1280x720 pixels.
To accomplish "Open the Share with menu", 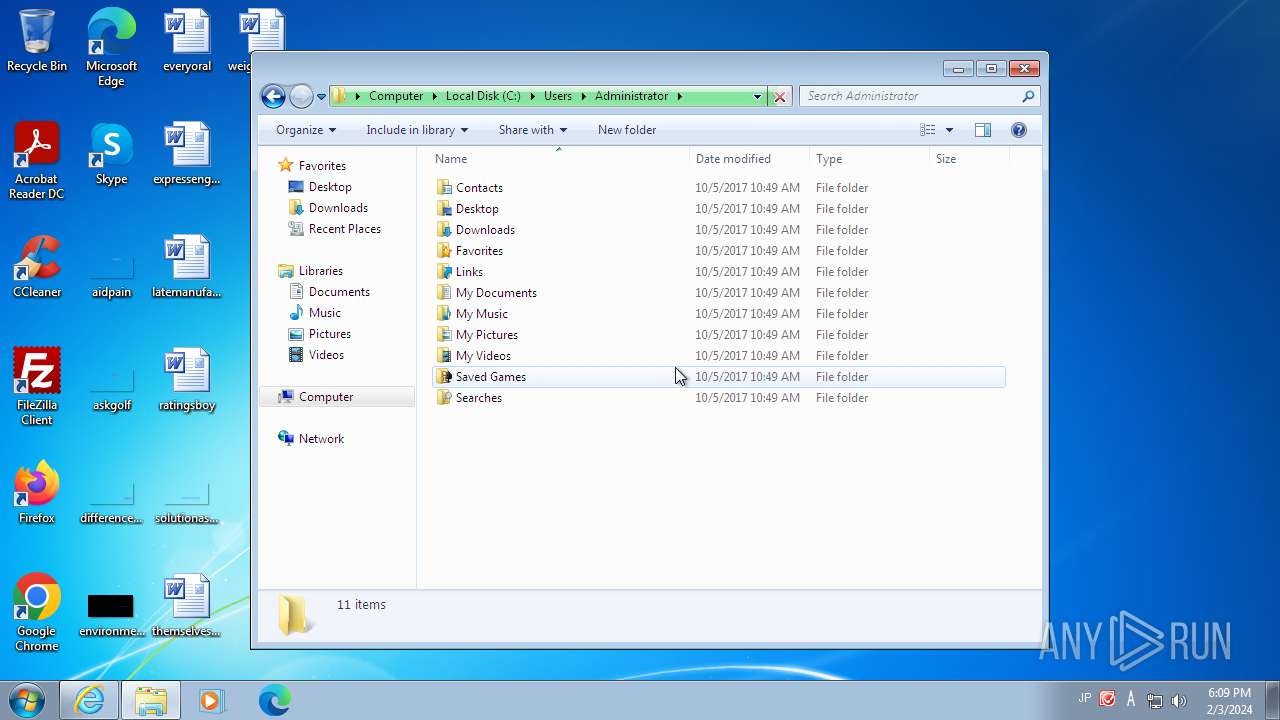I will (533, 130).
